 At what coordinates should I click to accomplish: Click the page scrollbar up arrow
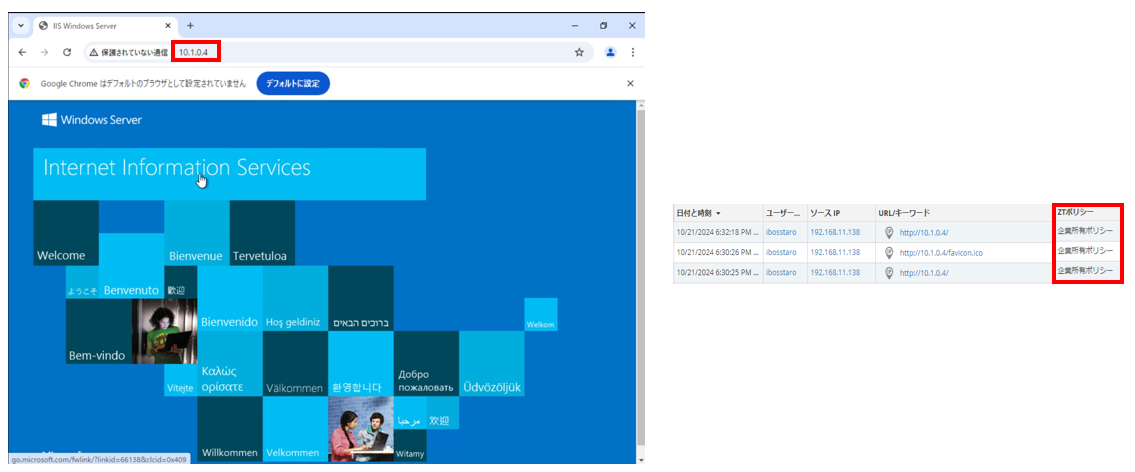(639, 105)
